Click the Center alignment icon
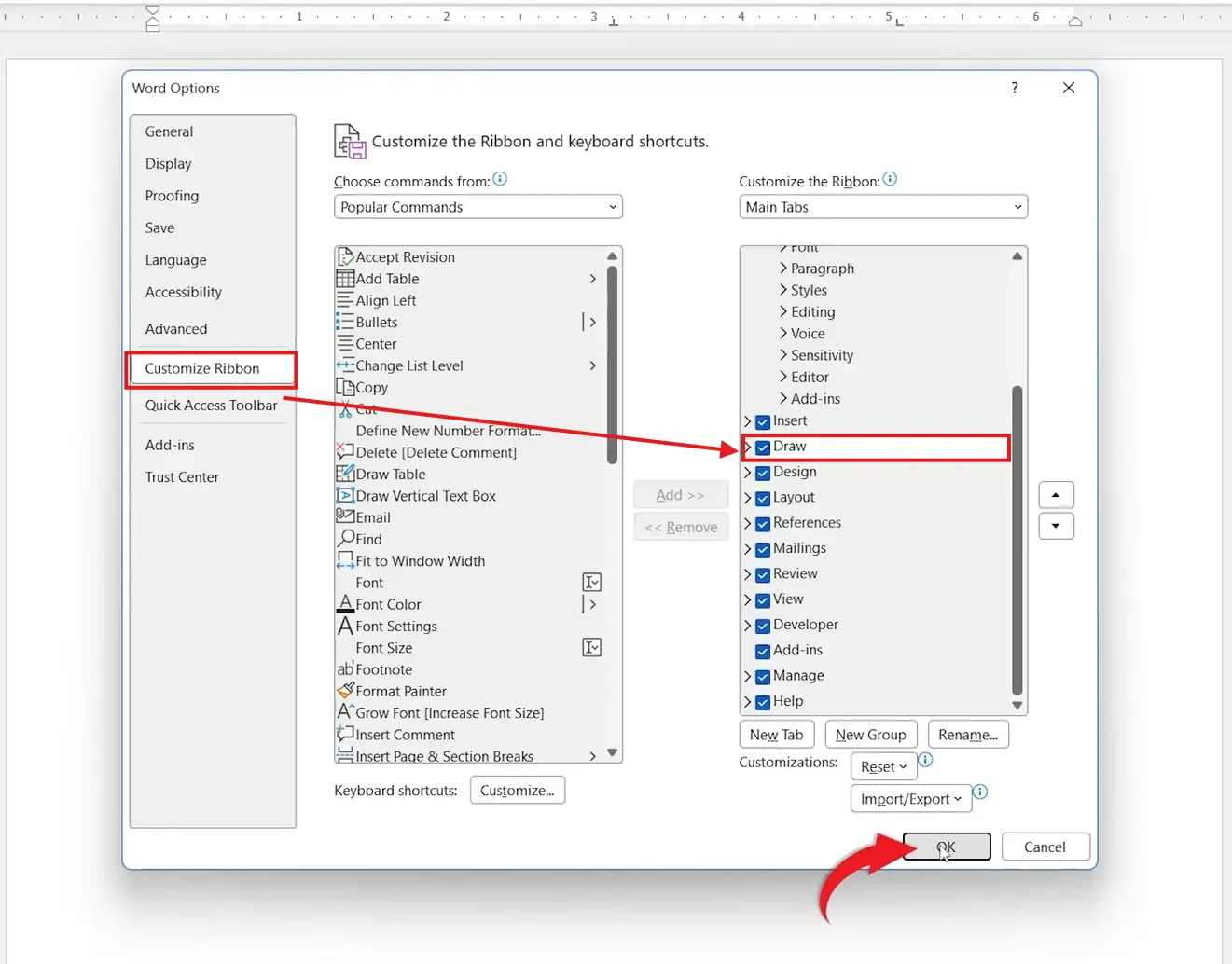 click(x=345, y=344)
